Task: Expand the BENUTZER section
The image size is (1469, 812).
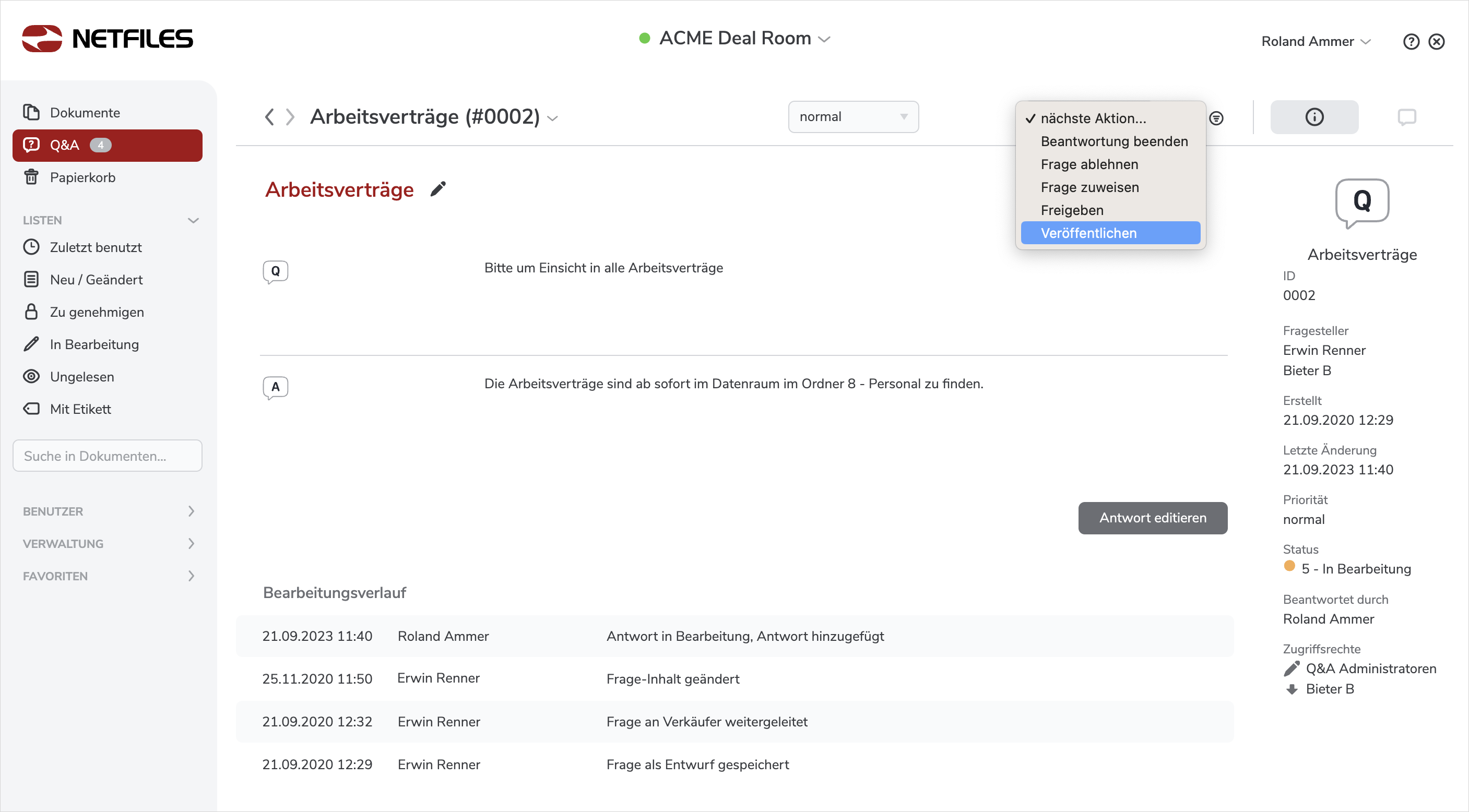Action: [191, 511]
